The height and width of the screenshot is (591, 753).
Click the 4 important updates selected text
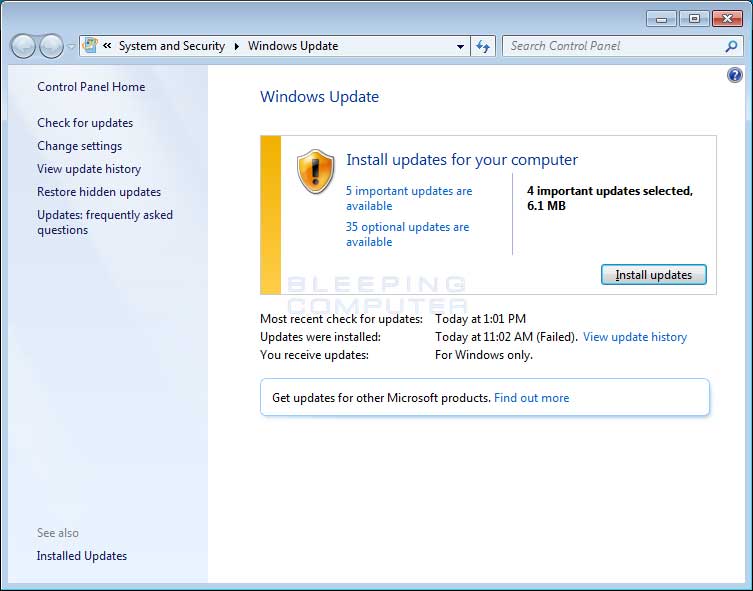click(610, 198)
